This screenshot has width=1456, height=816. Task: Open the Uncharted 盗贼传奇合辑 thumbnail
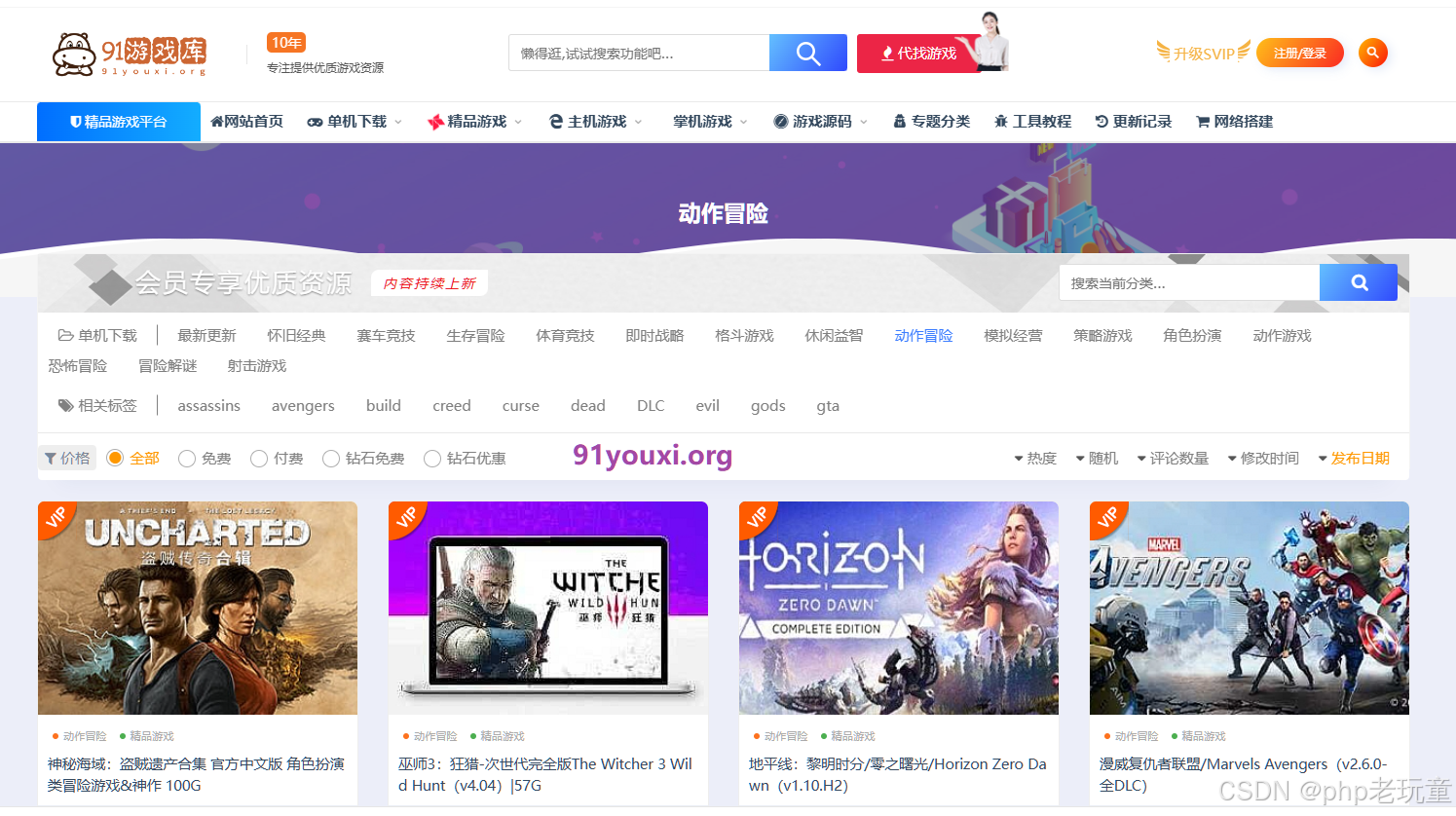pyautogui.click(x=198, y=608)
